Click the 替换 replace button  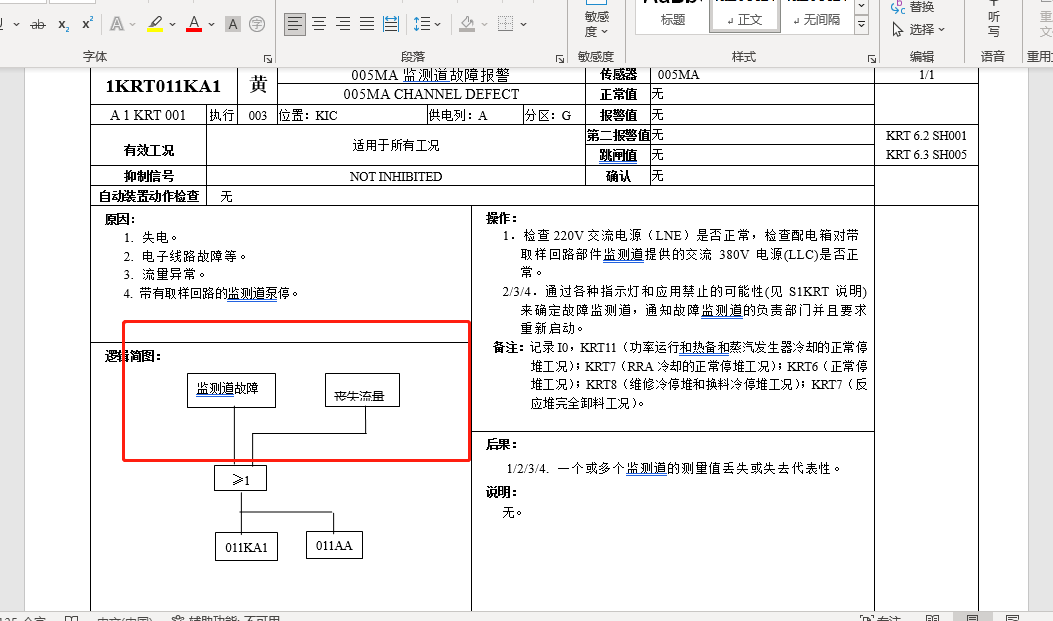tap(921, 6)
